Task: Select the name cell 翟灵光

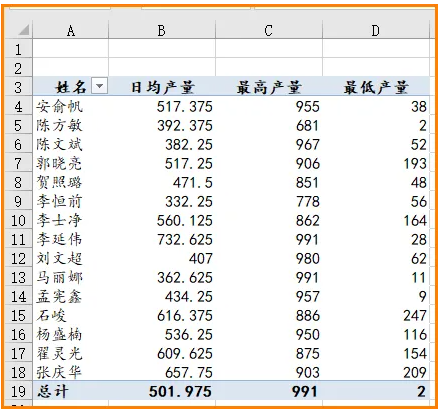Action: 71,353
